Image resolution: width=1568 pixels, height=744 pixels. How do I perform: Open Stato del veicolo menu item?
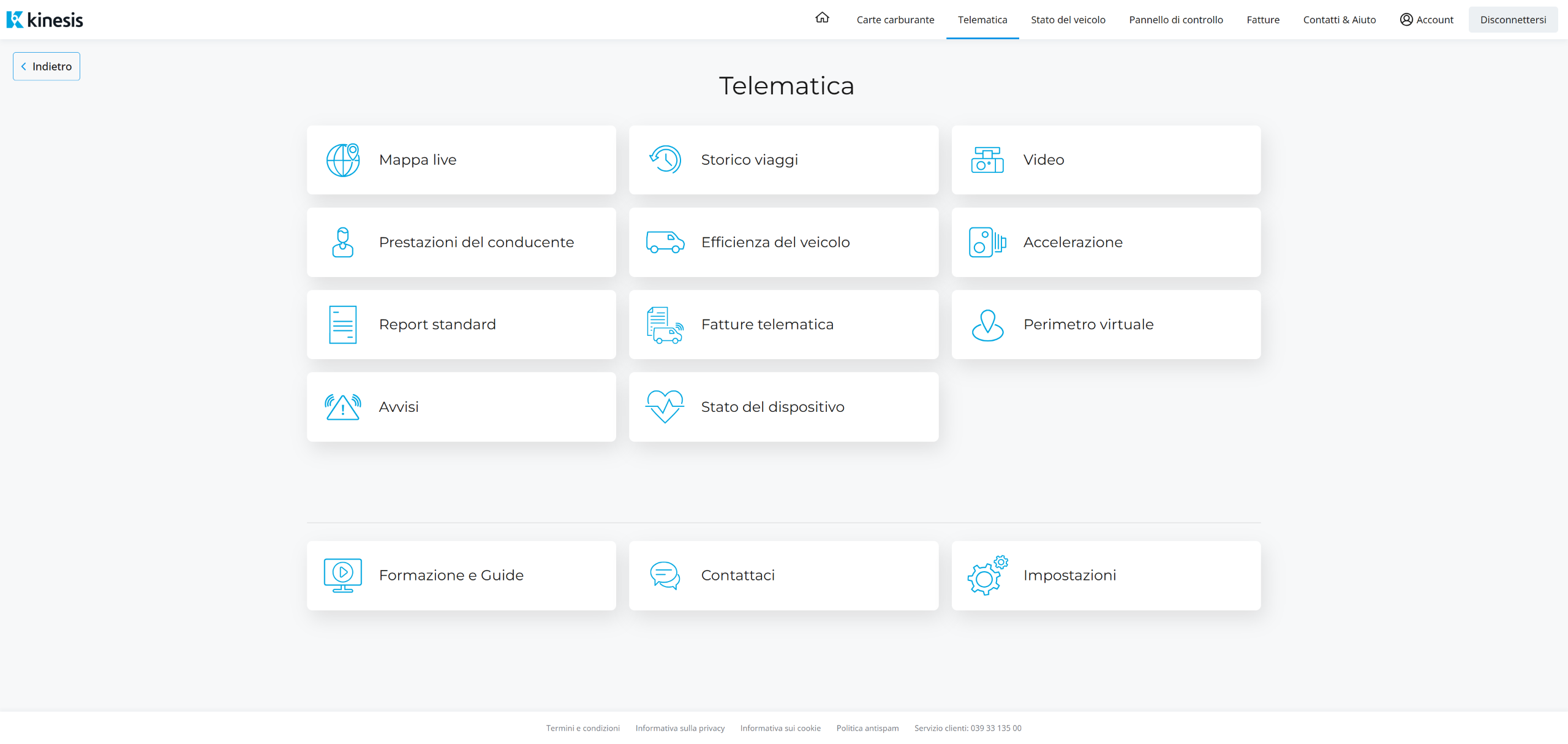(x=1068, y=20)
